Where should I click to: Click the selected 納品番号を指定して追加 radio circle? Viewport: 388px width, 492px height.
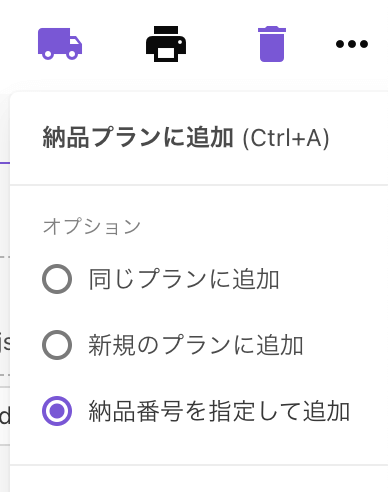pos(57,411)
